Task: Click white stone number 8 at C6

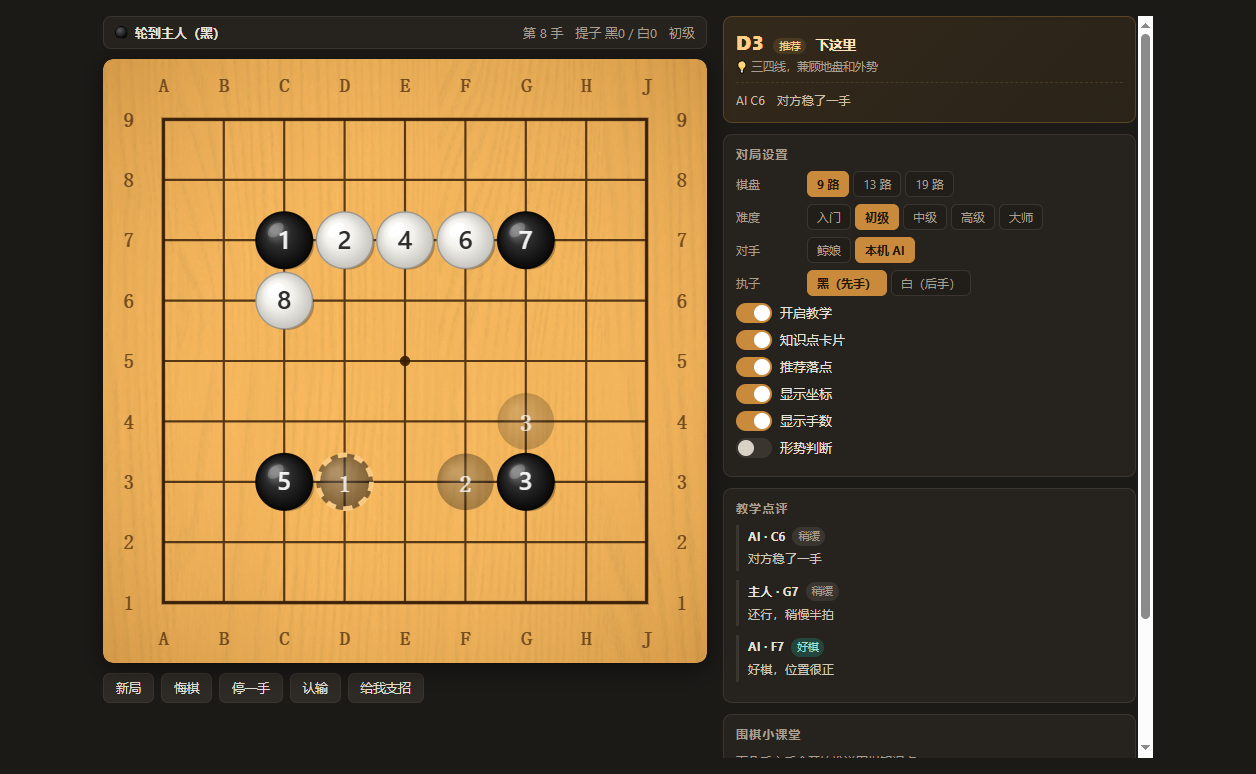Action: coord(284,300)
